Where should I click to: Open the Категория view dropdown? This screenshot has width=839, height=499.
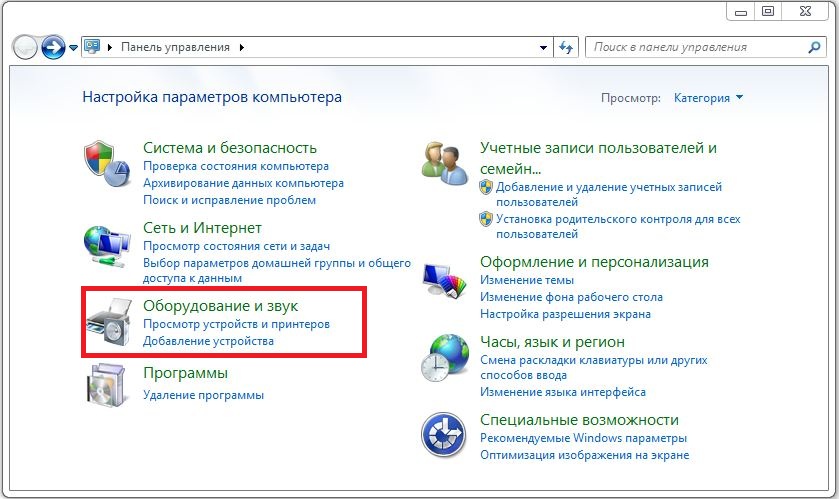click(708, 98)
